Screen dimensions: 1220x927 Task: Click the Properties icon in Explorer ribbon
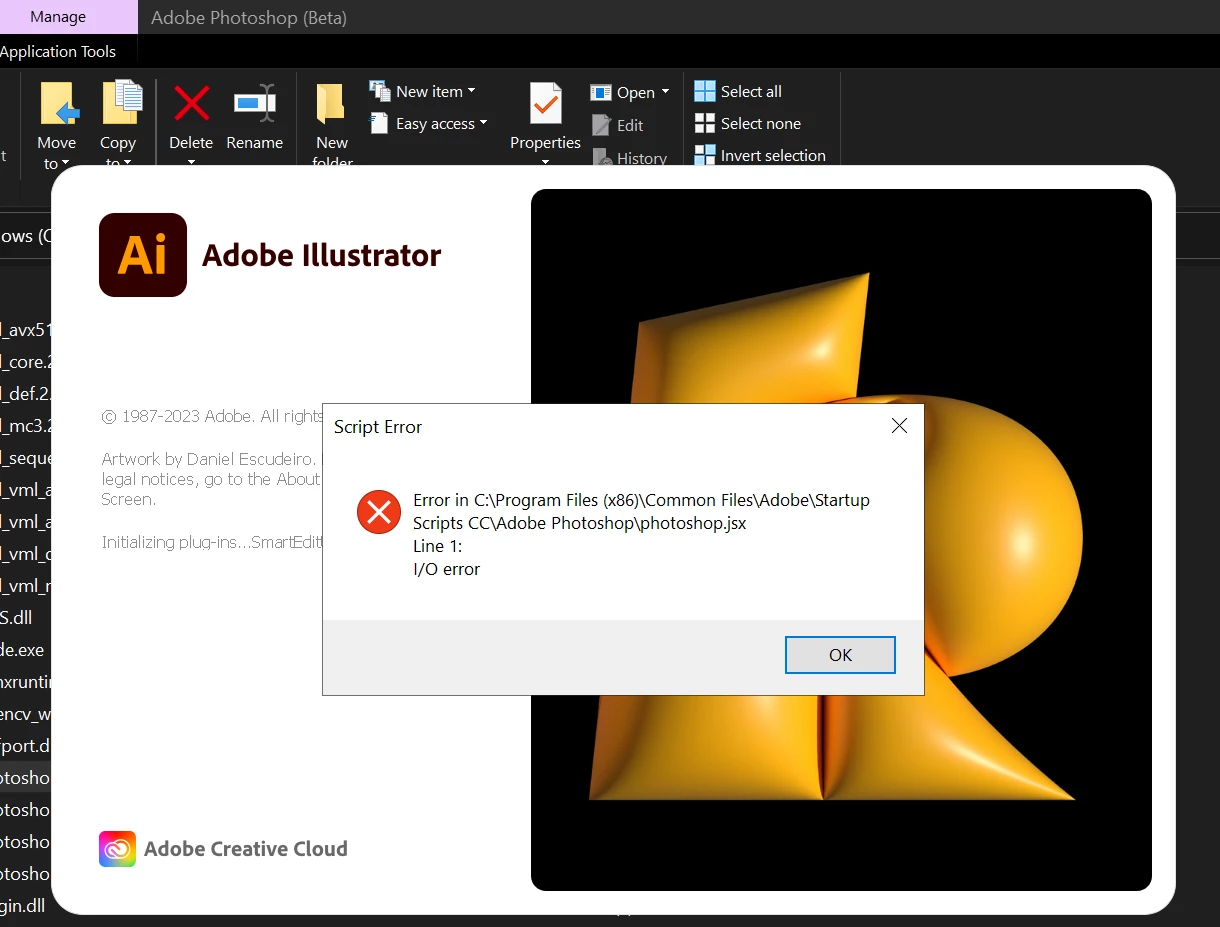click(545, 103)
